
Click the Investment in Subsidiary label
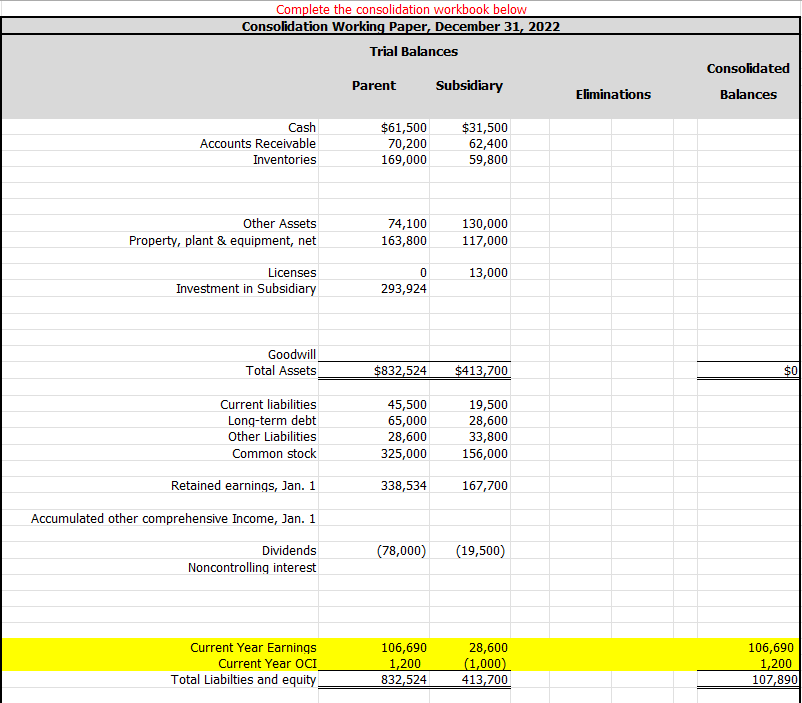pos(246,289)
